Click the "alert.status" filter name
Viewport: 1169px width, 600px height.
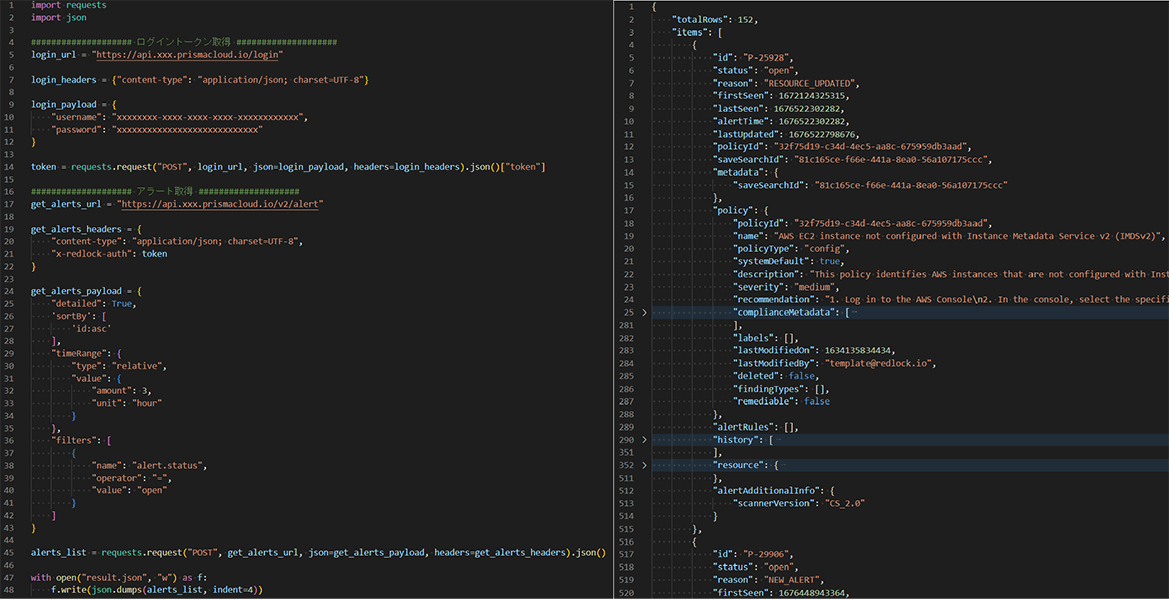tap(168, 464)
